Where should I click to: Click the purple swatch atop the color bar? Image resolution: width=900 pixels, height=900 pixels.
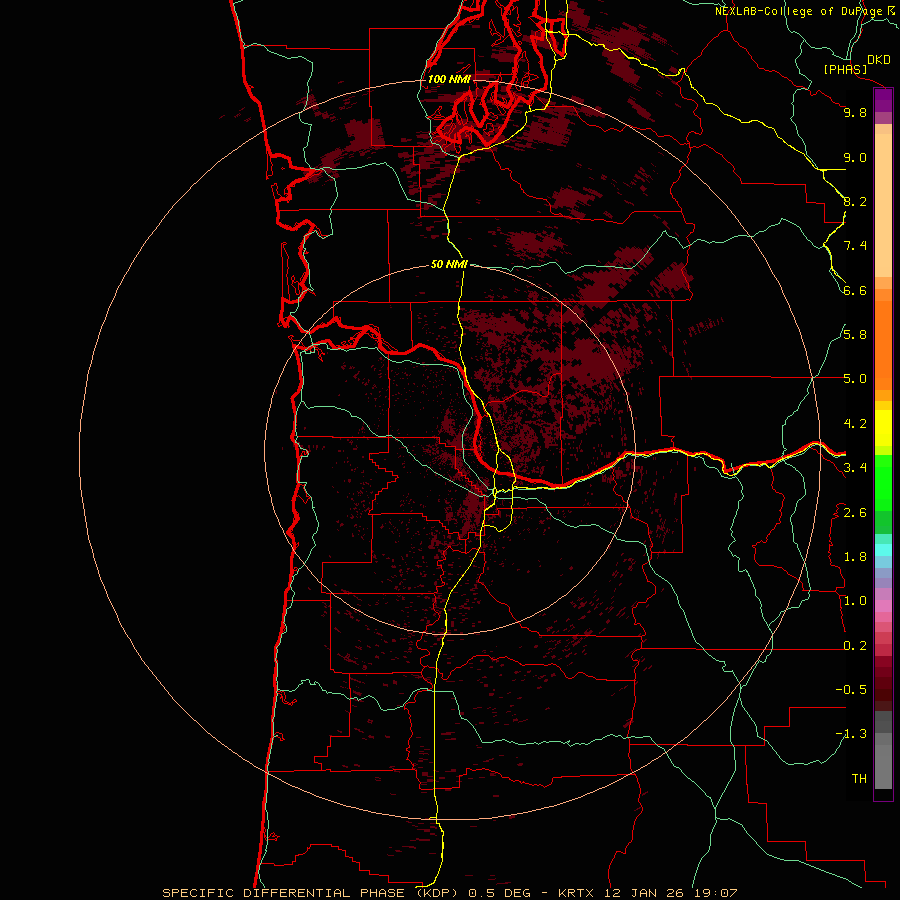[883, 101]
